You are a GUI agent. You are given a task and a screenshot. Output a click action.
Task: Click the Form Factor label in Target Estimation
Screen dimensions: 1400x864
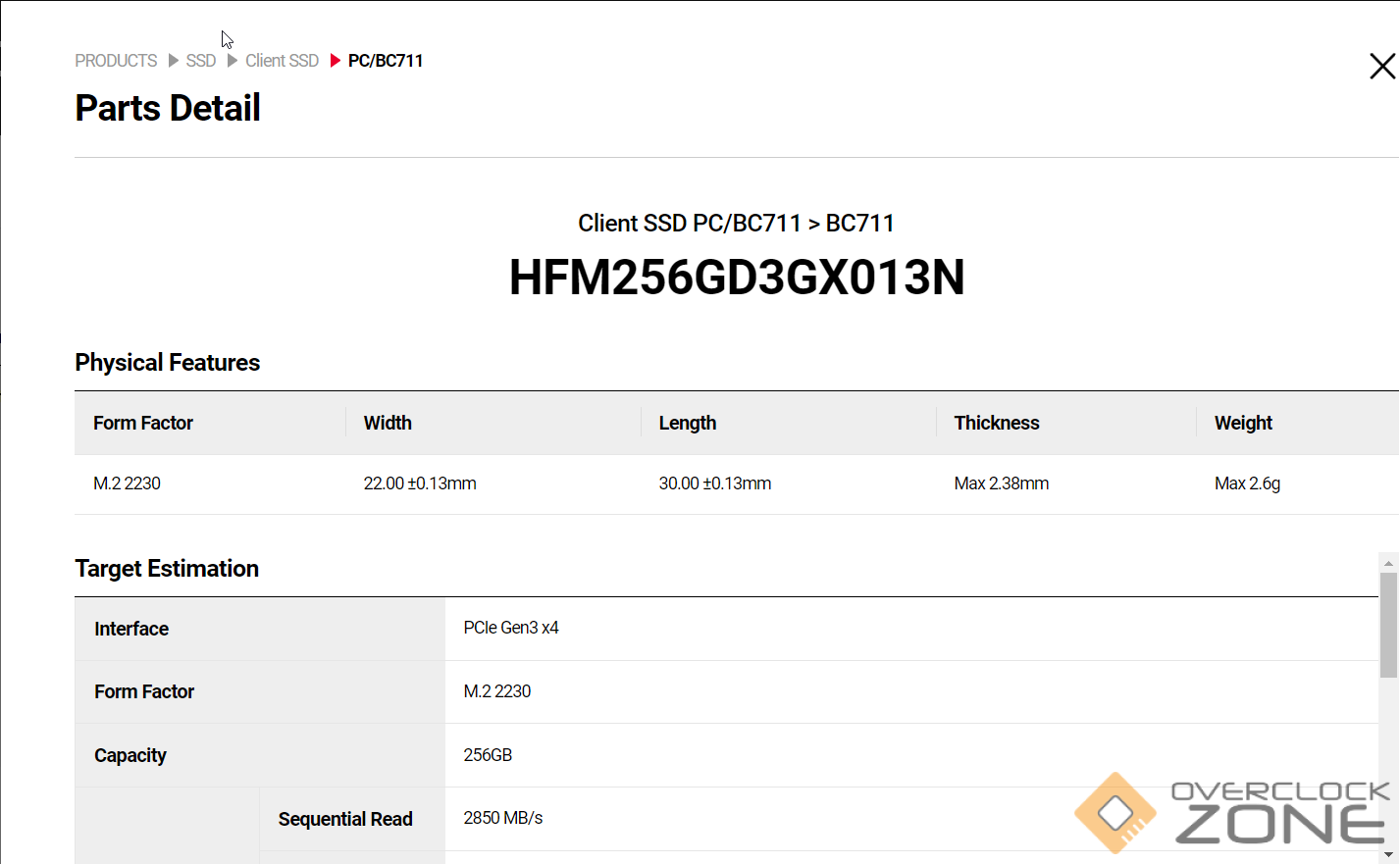pos(144,691)
